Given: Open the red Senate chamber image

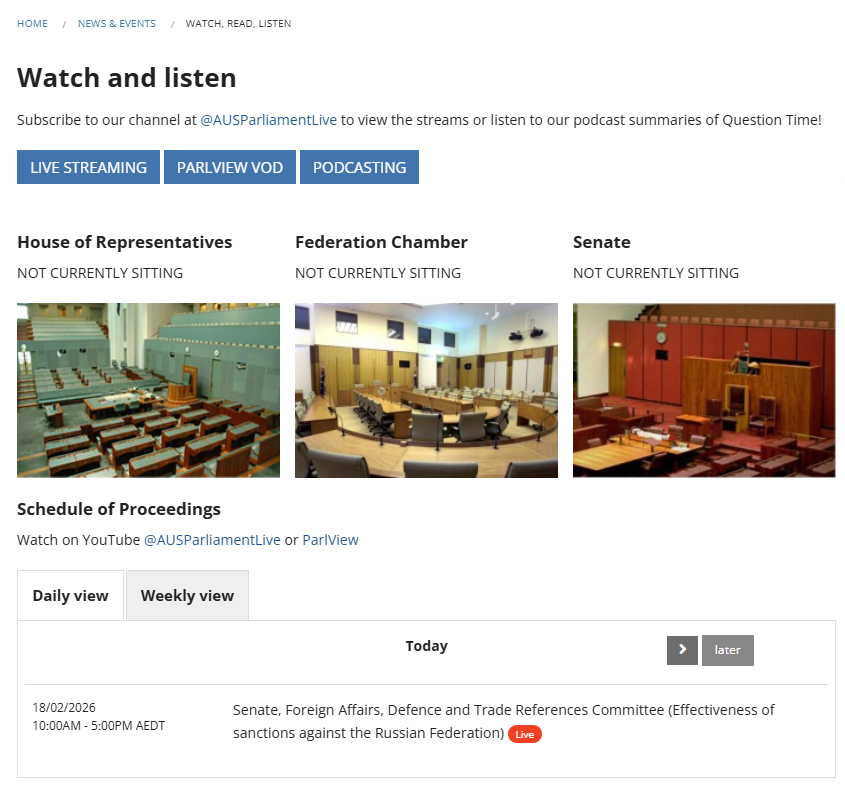Looking at the screenshot, I should point(703,390).
